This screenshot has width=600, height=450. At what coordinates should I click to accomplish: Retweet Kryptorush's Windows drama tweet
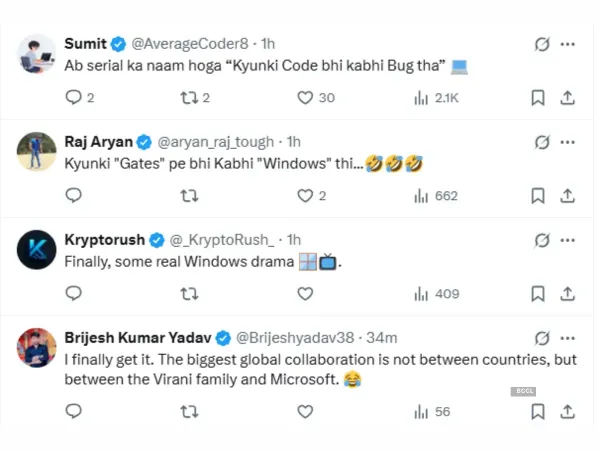(x=187, y=293)
